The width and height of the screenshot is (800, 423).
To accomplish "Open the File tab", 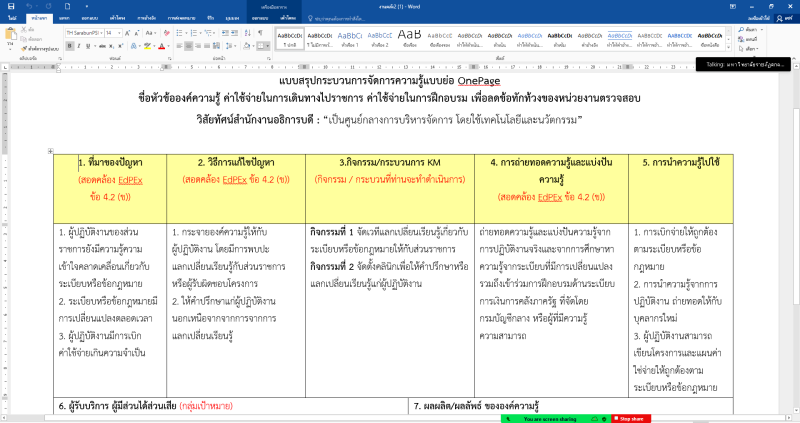I will coord(12,18).
